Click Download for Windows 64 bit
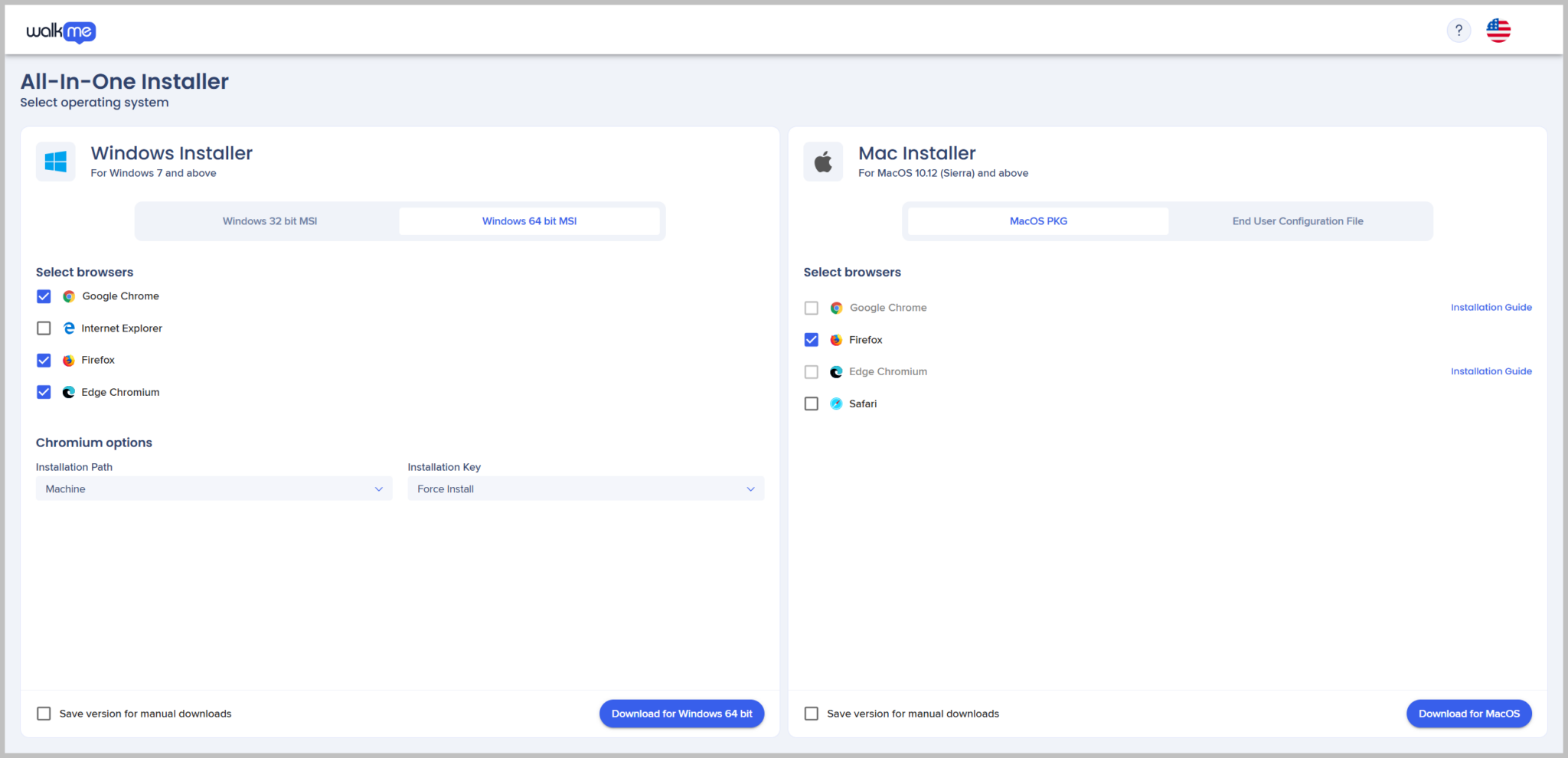Image resolution: width=1568 pixels, height=758 pixels. (681, 713)
